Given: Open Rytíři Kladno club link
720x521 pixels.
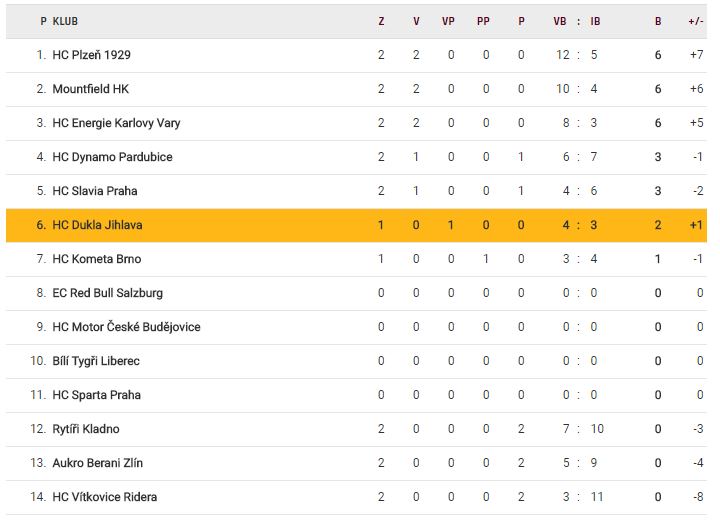Looking at the screenshot, I should point(86,429).
